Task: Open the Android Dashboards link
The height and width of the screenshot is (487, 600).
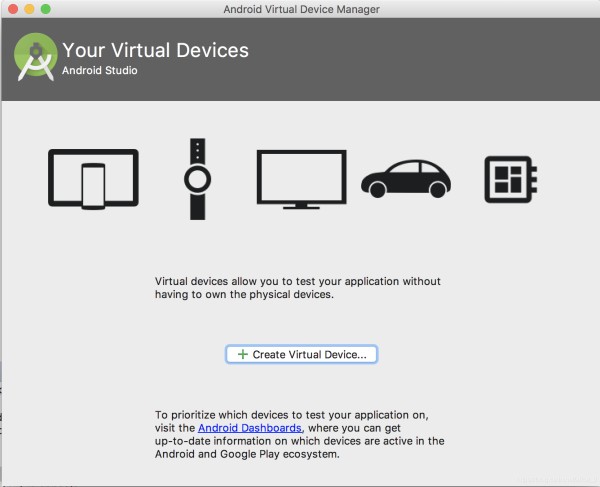Action: click(x=250, y=428)
